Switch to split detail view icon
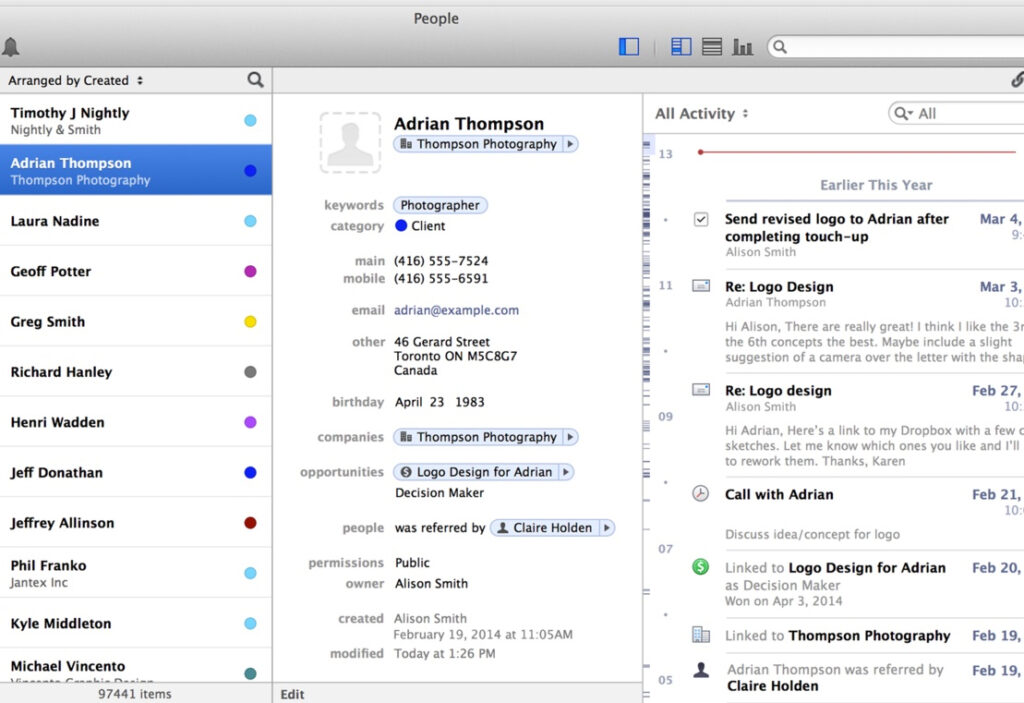 tap(681, 47)
